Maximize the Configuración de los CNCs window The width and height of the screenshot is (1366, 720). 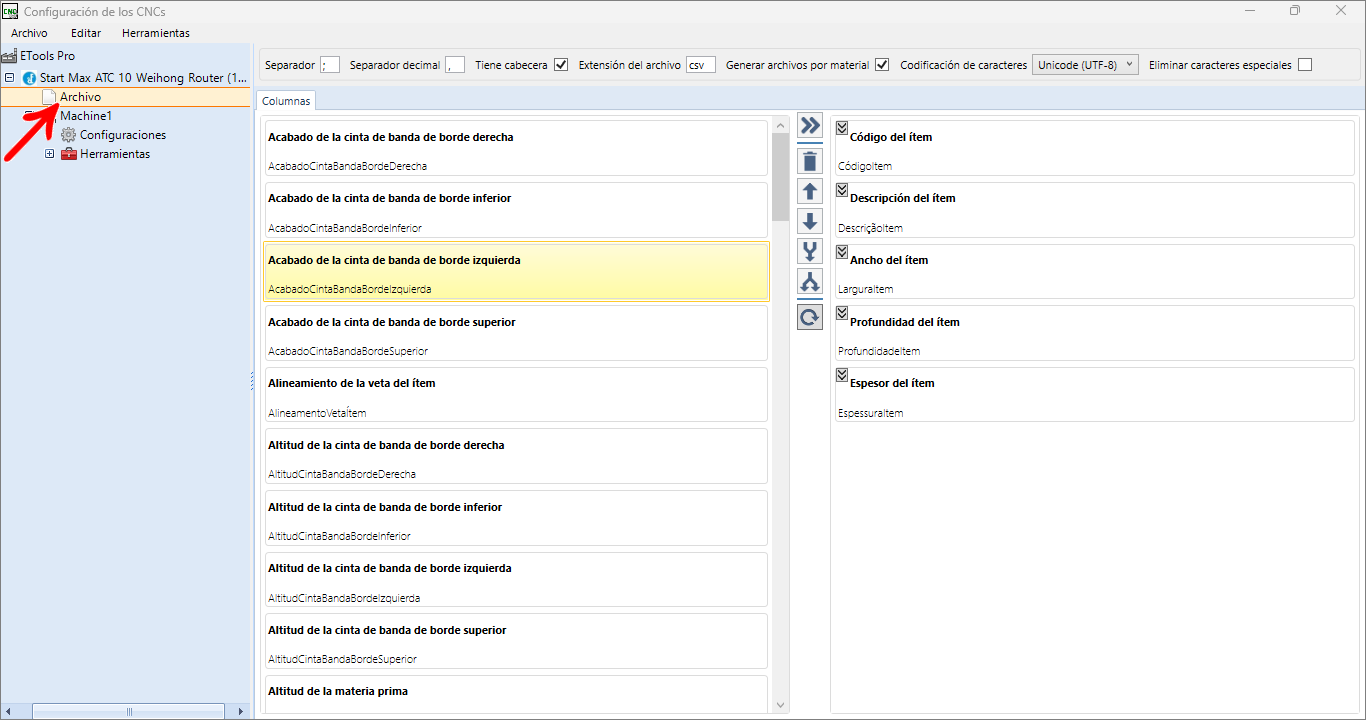click(1295, 11)
